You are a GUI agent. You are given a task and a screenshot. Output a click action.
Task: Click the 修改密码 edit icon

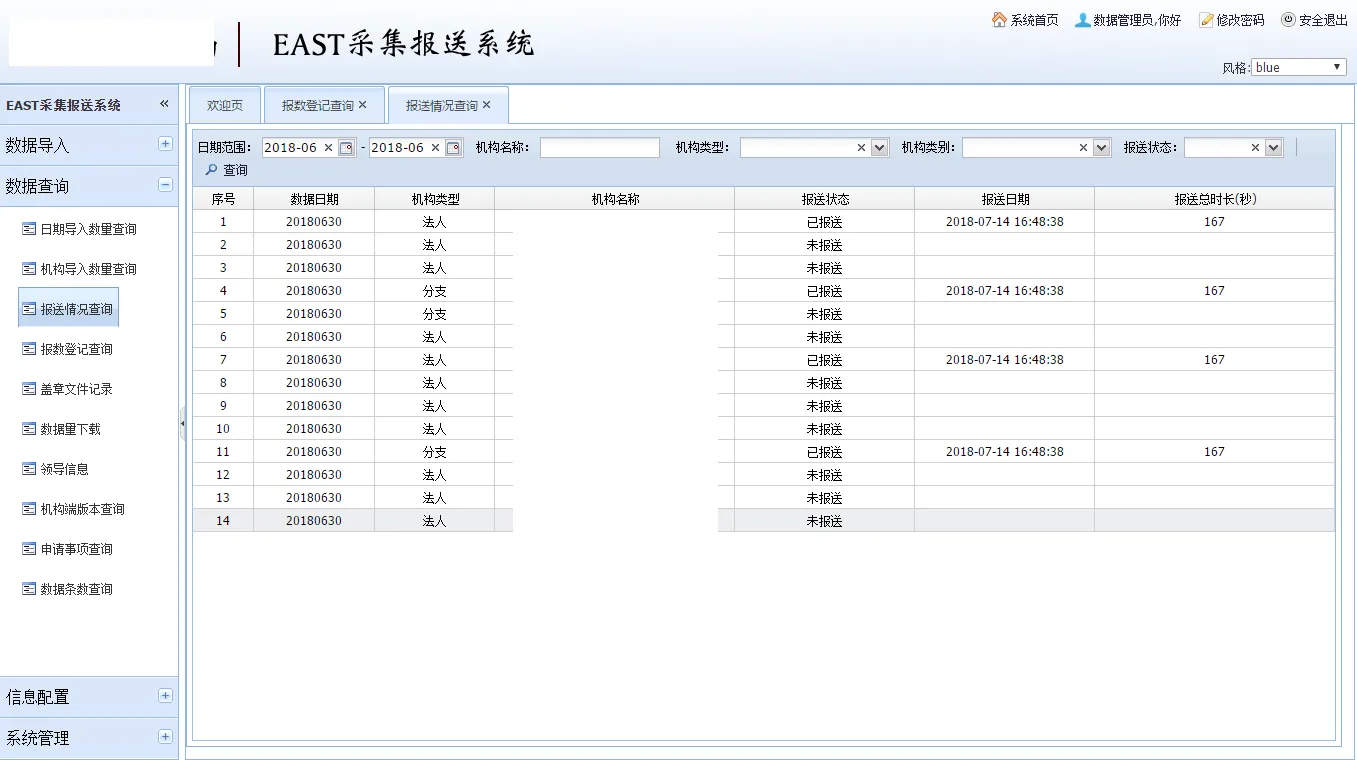(x=1206, y=20)
